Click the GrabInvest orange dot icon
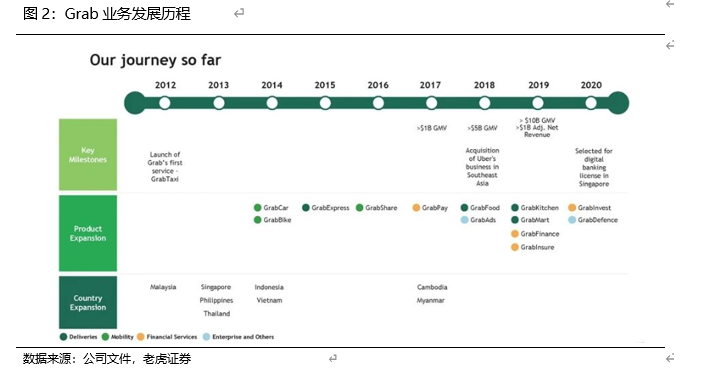 click(572, 208)
